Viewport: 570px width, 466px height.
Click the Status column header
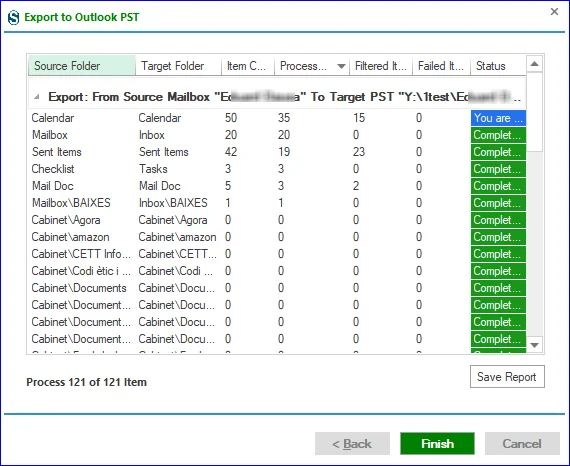(498, 66)
